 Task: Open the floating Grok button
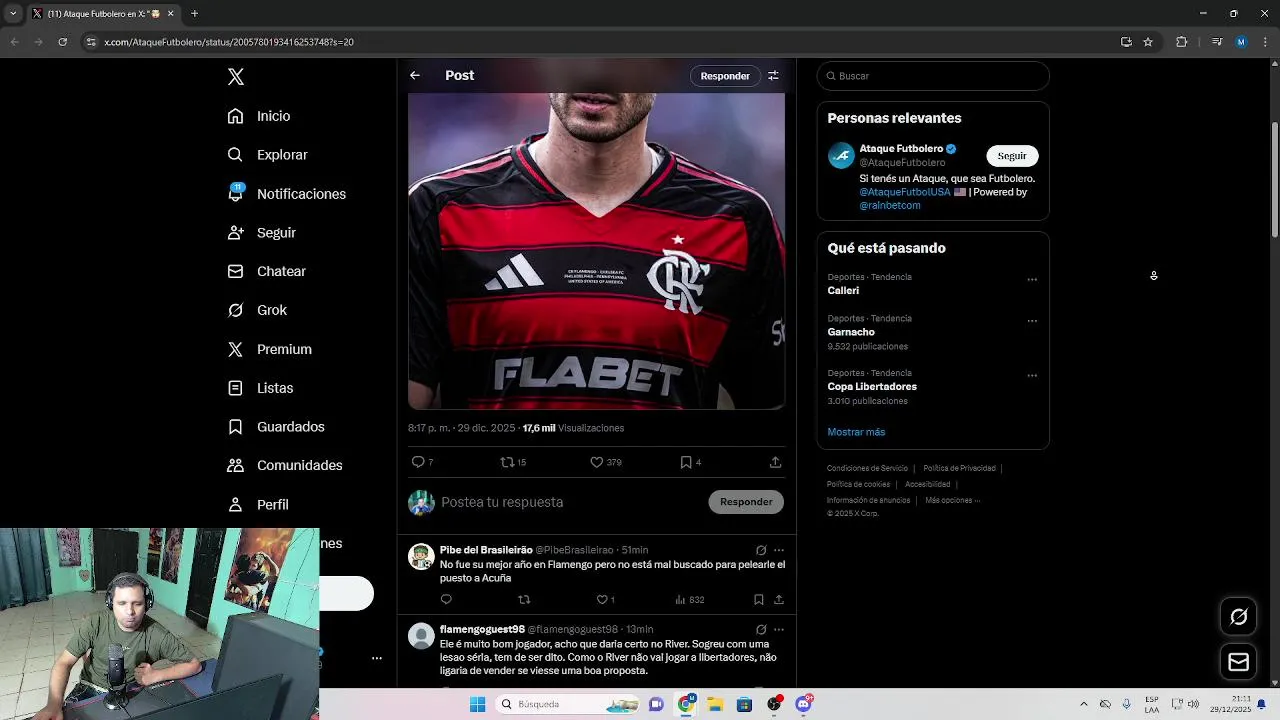click(1238, 617)
